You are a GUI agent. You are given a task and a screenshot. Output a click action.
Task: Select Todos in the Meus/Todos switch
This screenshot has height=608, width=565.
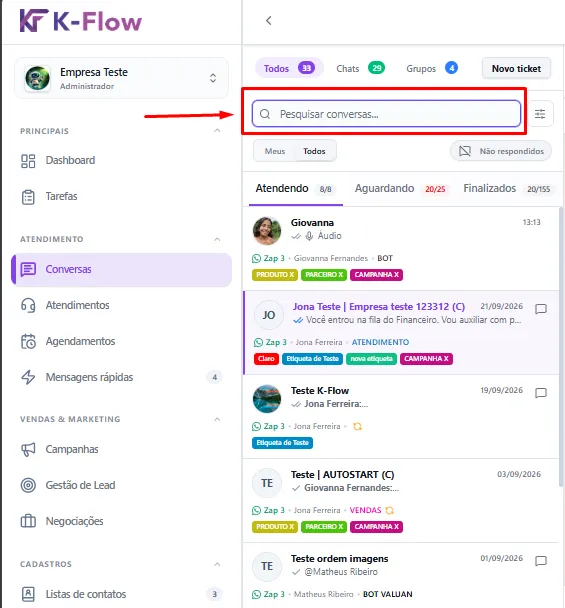click(314, 151)
